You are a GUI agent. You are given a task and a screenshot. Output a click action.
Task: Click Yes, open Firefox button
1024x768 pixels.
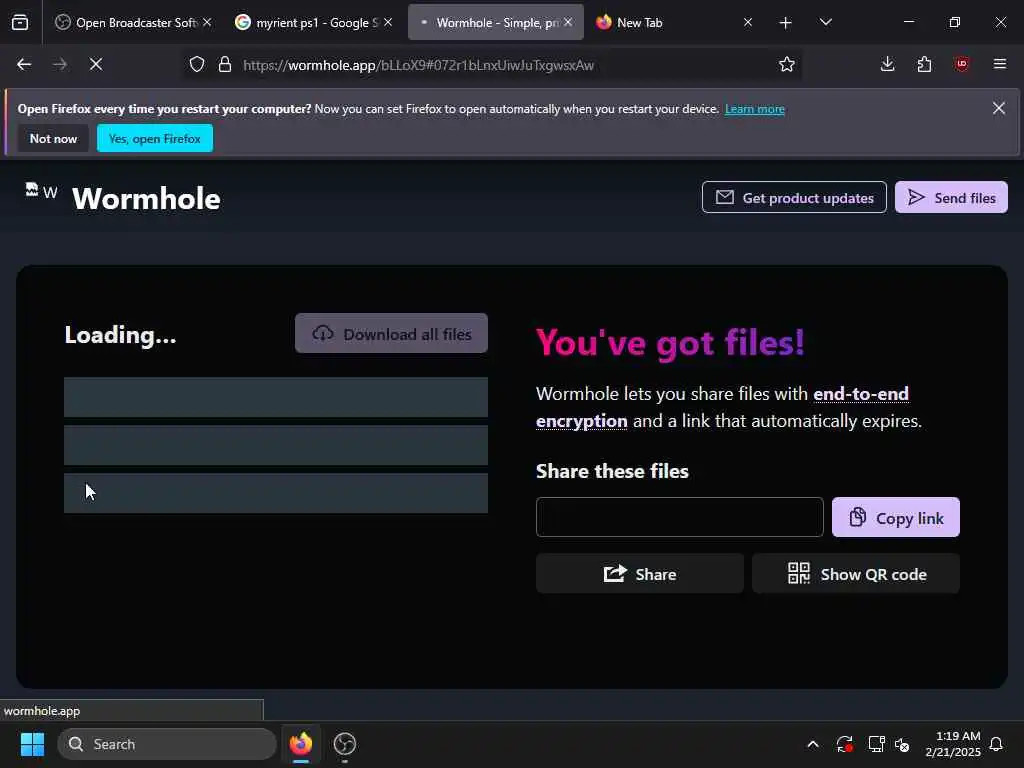coord(155,138)
